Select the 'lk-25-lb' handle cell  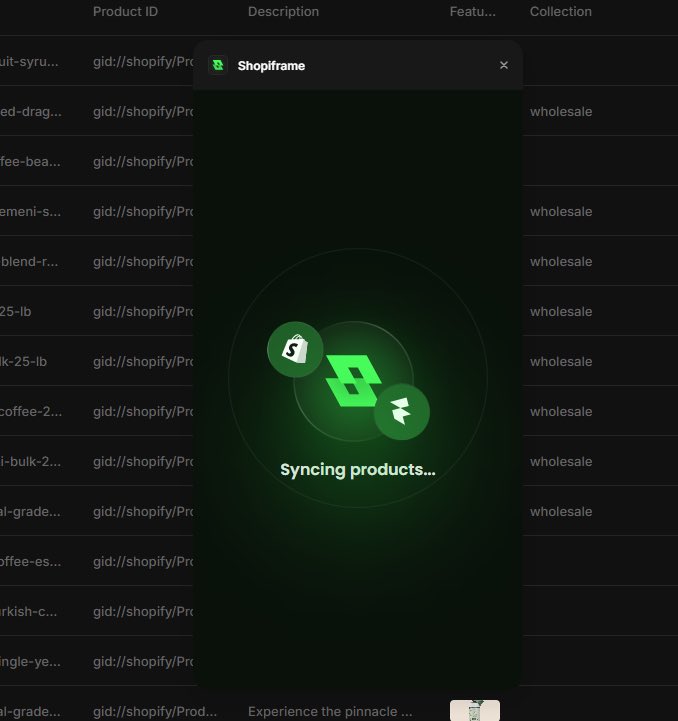[23, 362]
